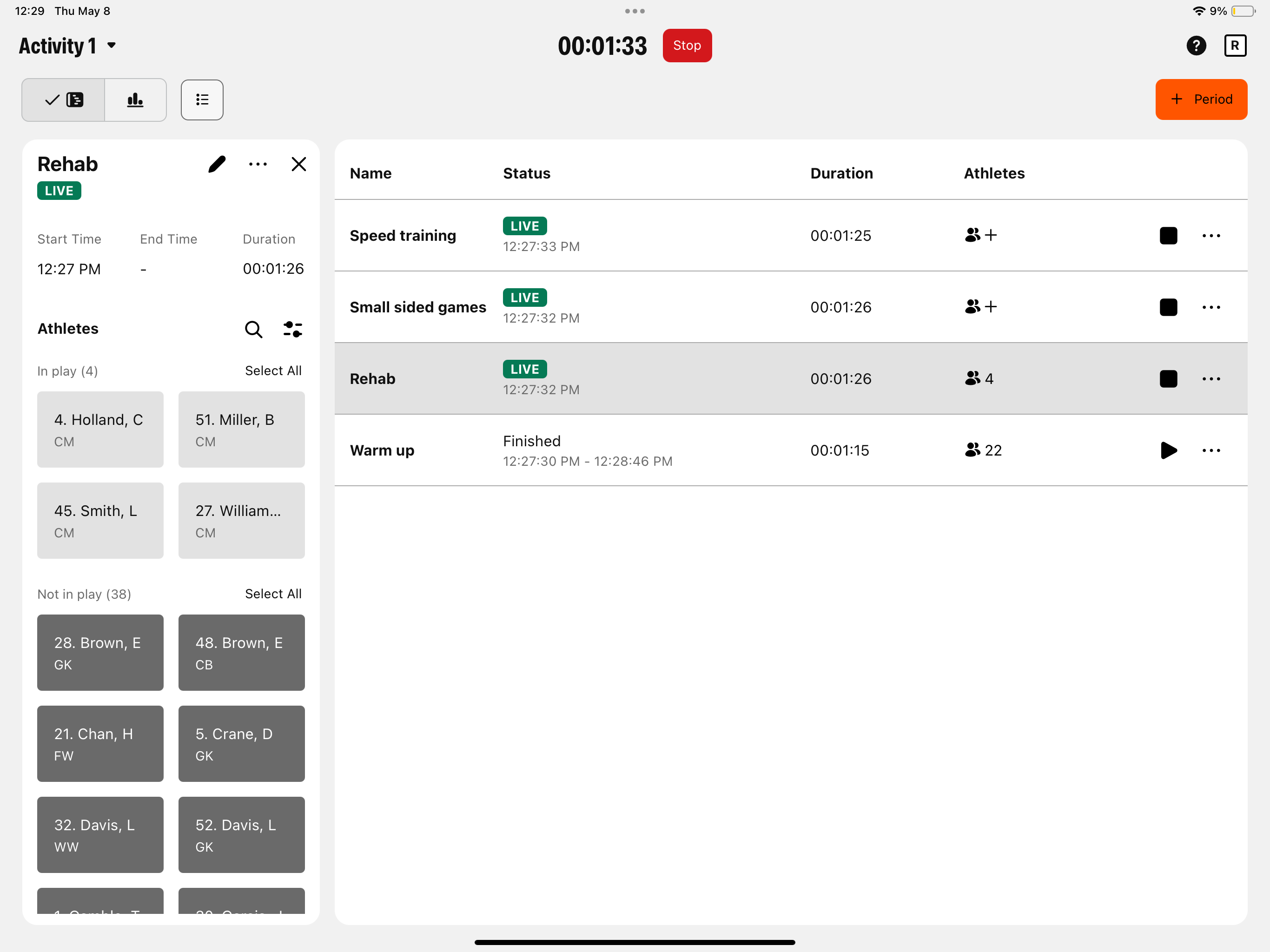This screenshot has width=1270, height=952.
Task: Open the Rehab panel overflow menu
Action: [x=258, y=164]
